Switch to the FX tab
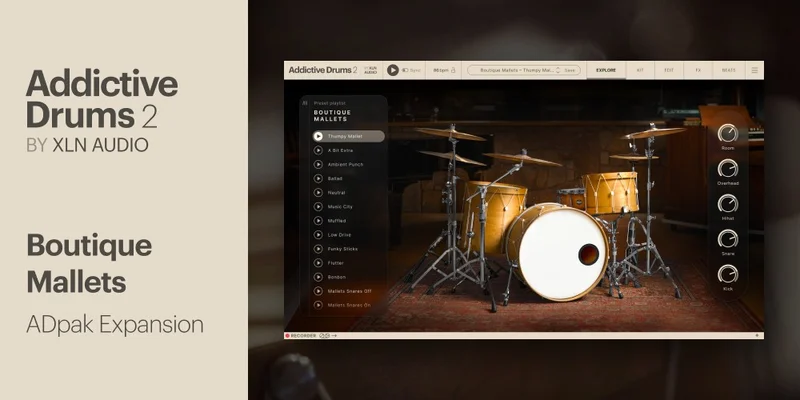The width and height of the screenshot is (800, 400). point(698,70)
